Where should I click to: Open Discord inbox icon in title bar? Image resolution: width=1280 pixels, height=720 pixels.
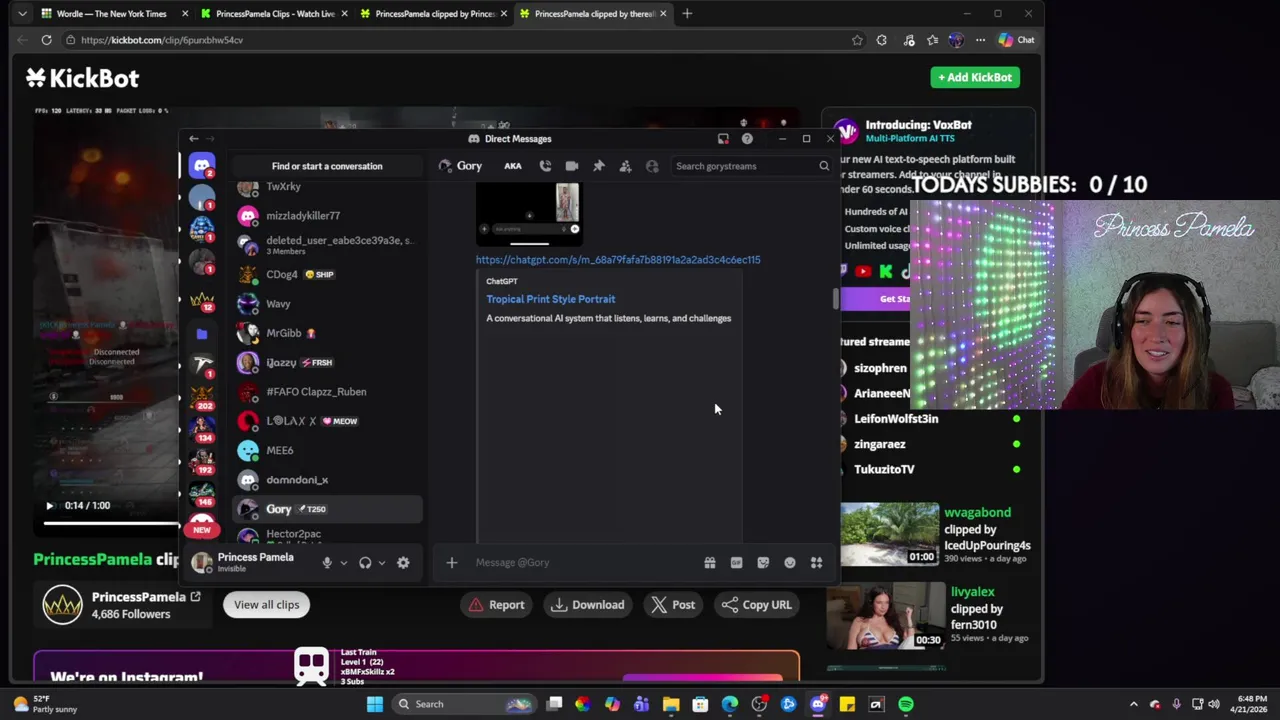pyautogui.click(x=723, y=139)
